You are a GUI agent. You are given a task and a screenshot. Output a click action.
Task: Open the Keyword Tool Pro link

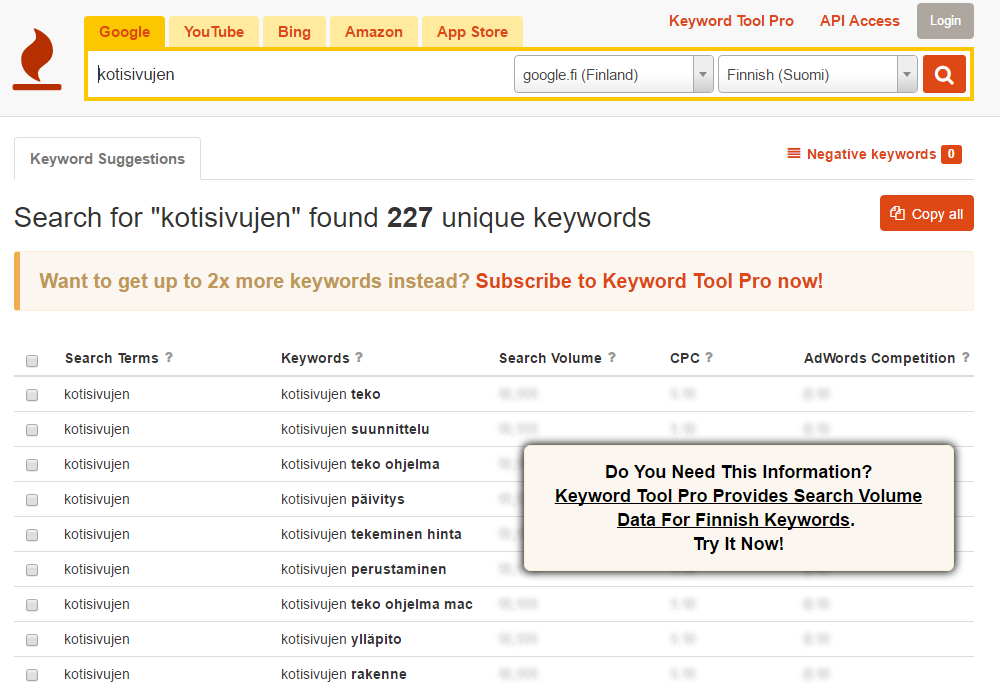coord(731,21)
